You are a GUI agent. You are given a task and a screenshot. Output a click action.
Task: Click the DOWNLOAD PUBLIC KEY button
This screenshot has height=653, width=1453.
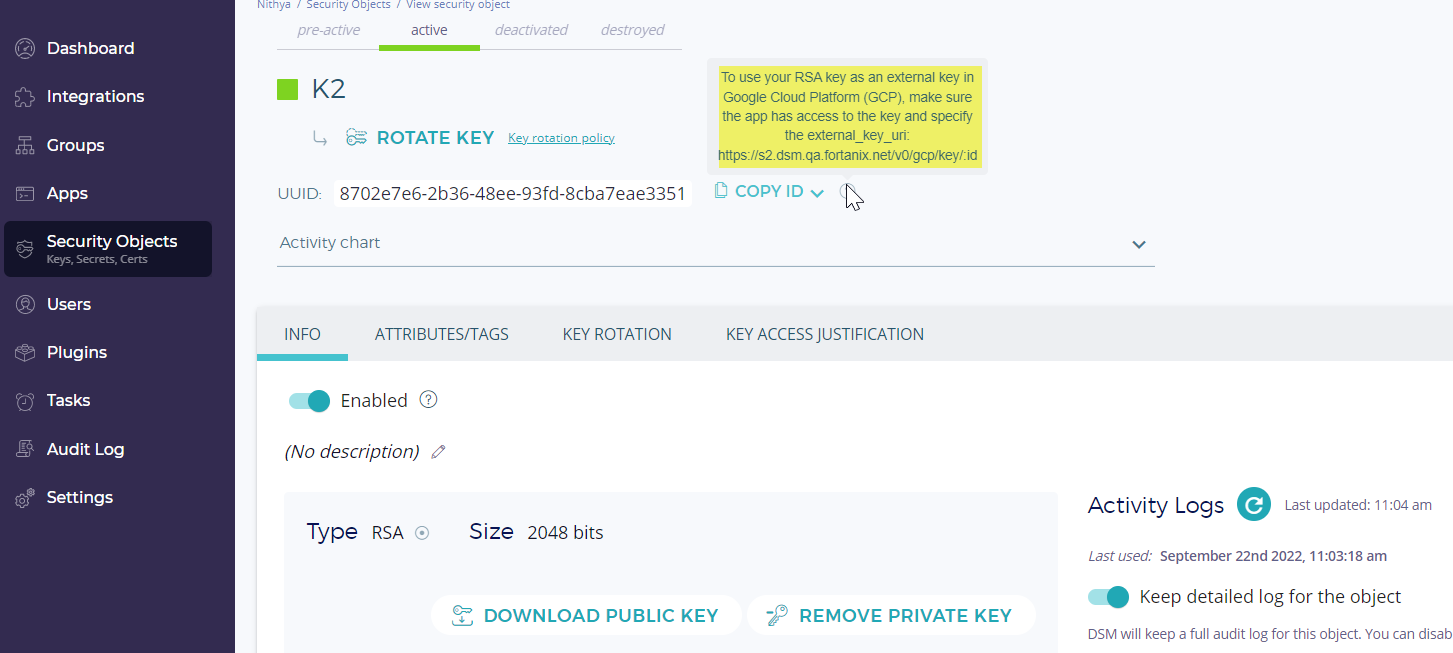586,616
